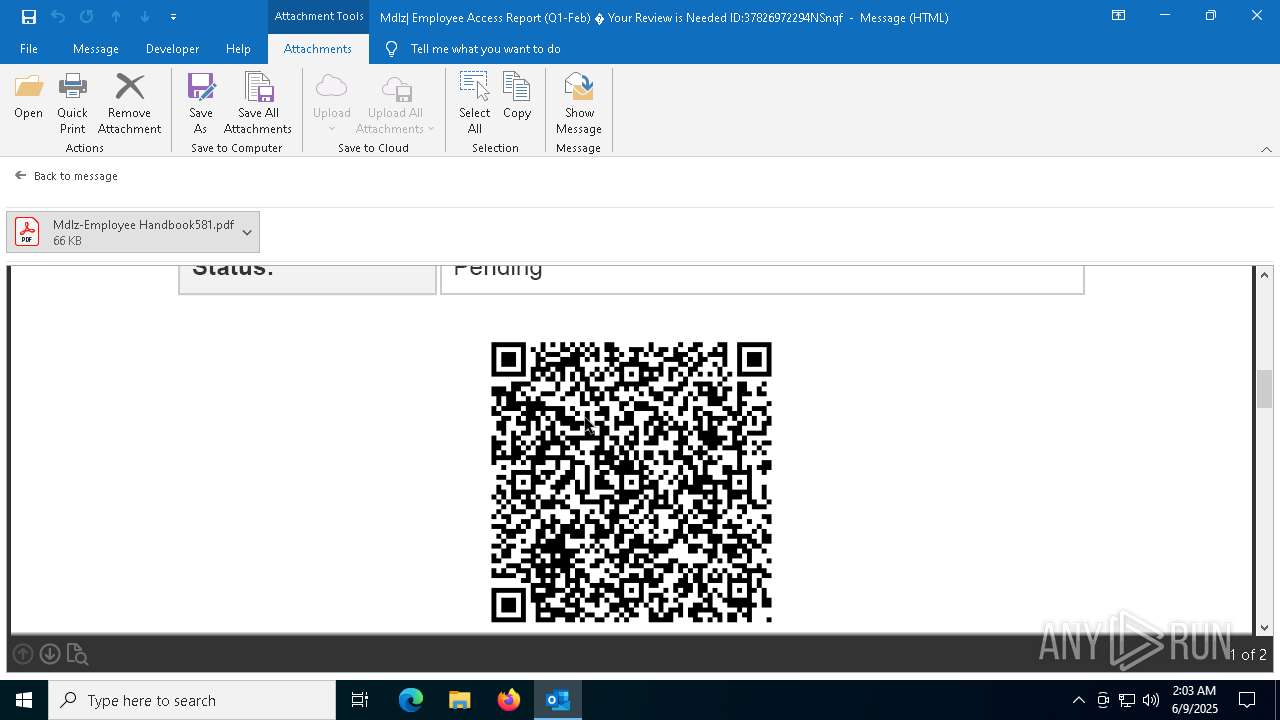Launch Microsoft Edge from the taskbar

[x=411, y=700]
